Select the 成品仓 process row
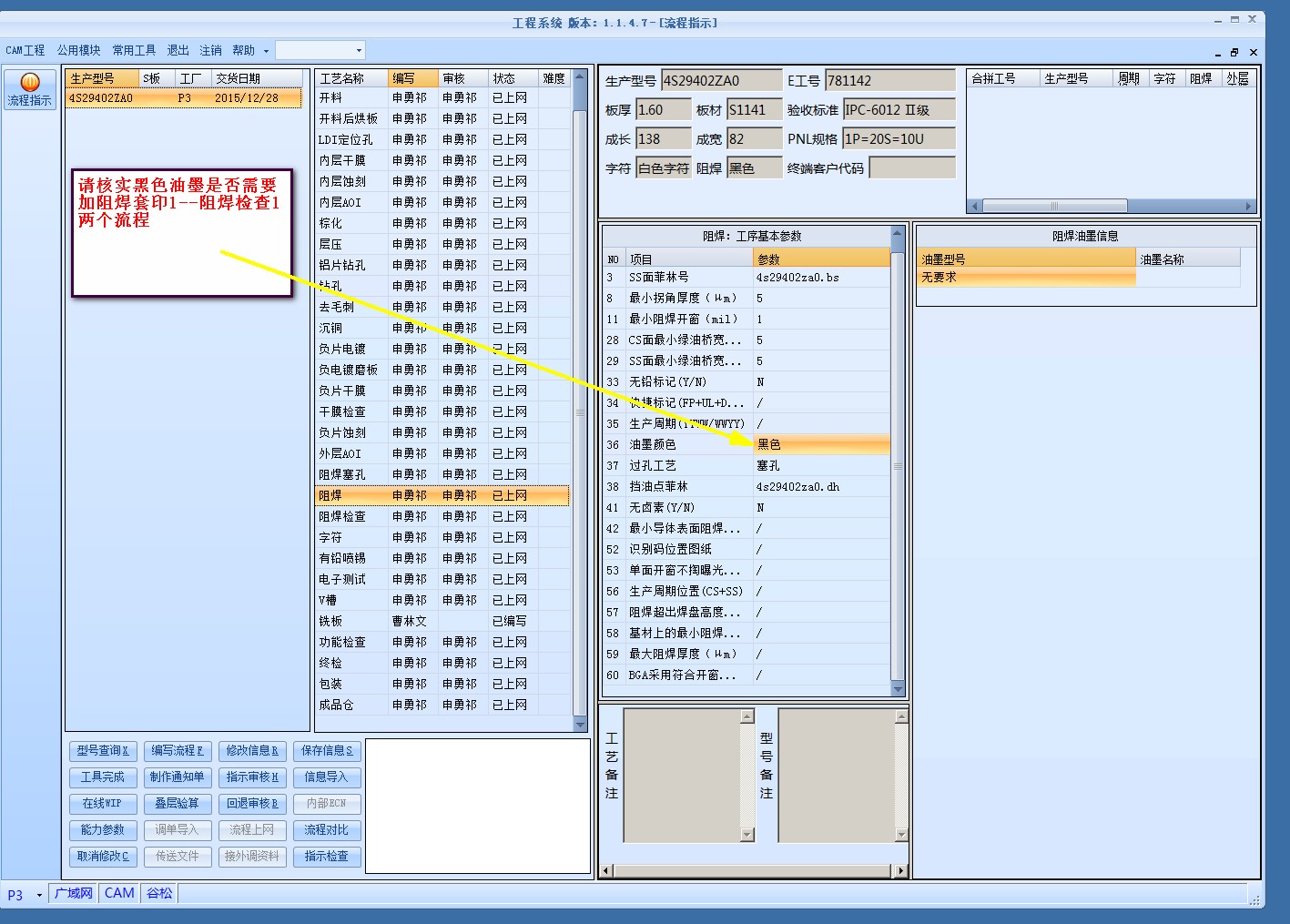Screen dimensions: 1290x924 443,705
